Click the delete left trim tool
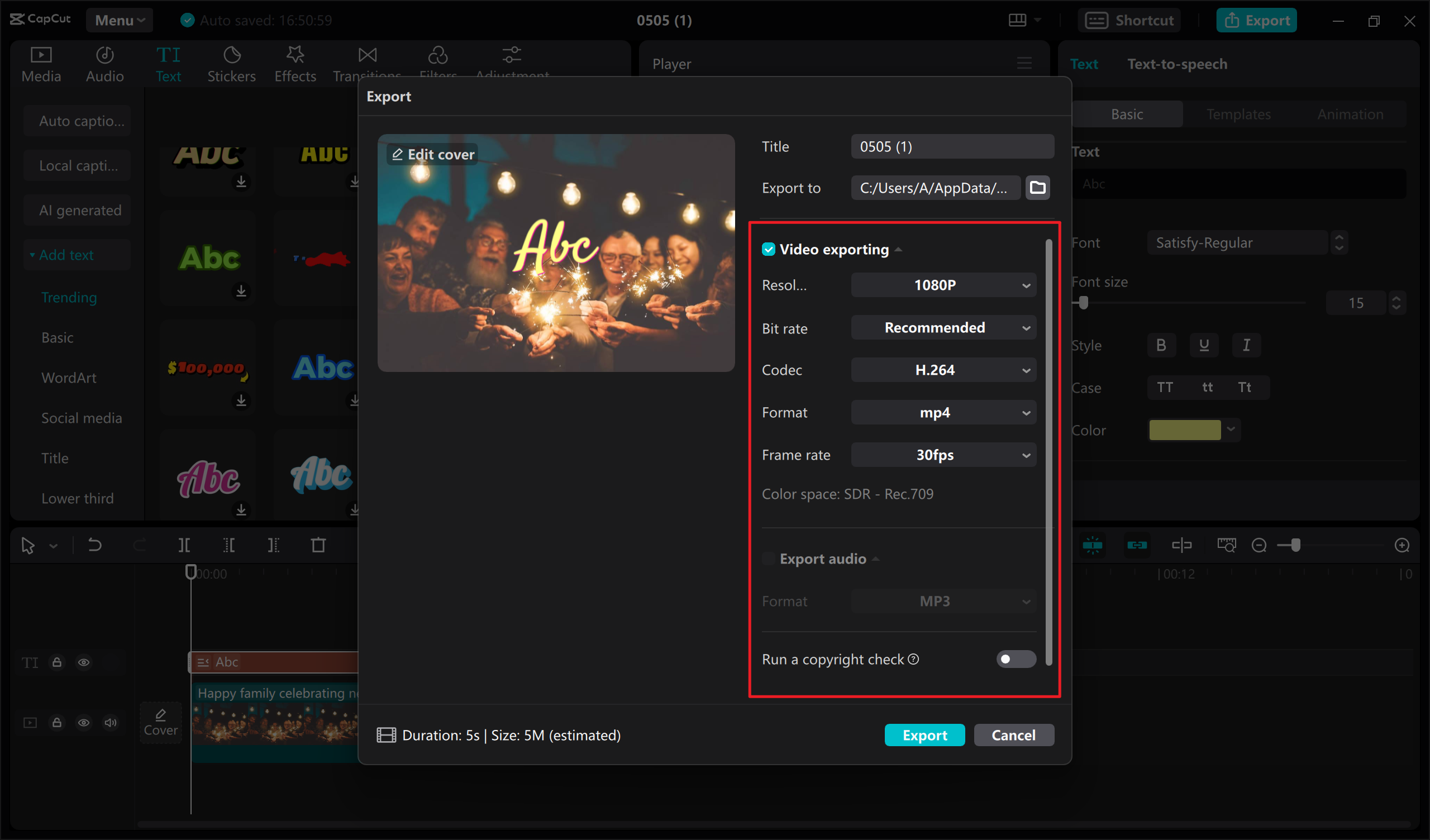 [x=228, y=546]
